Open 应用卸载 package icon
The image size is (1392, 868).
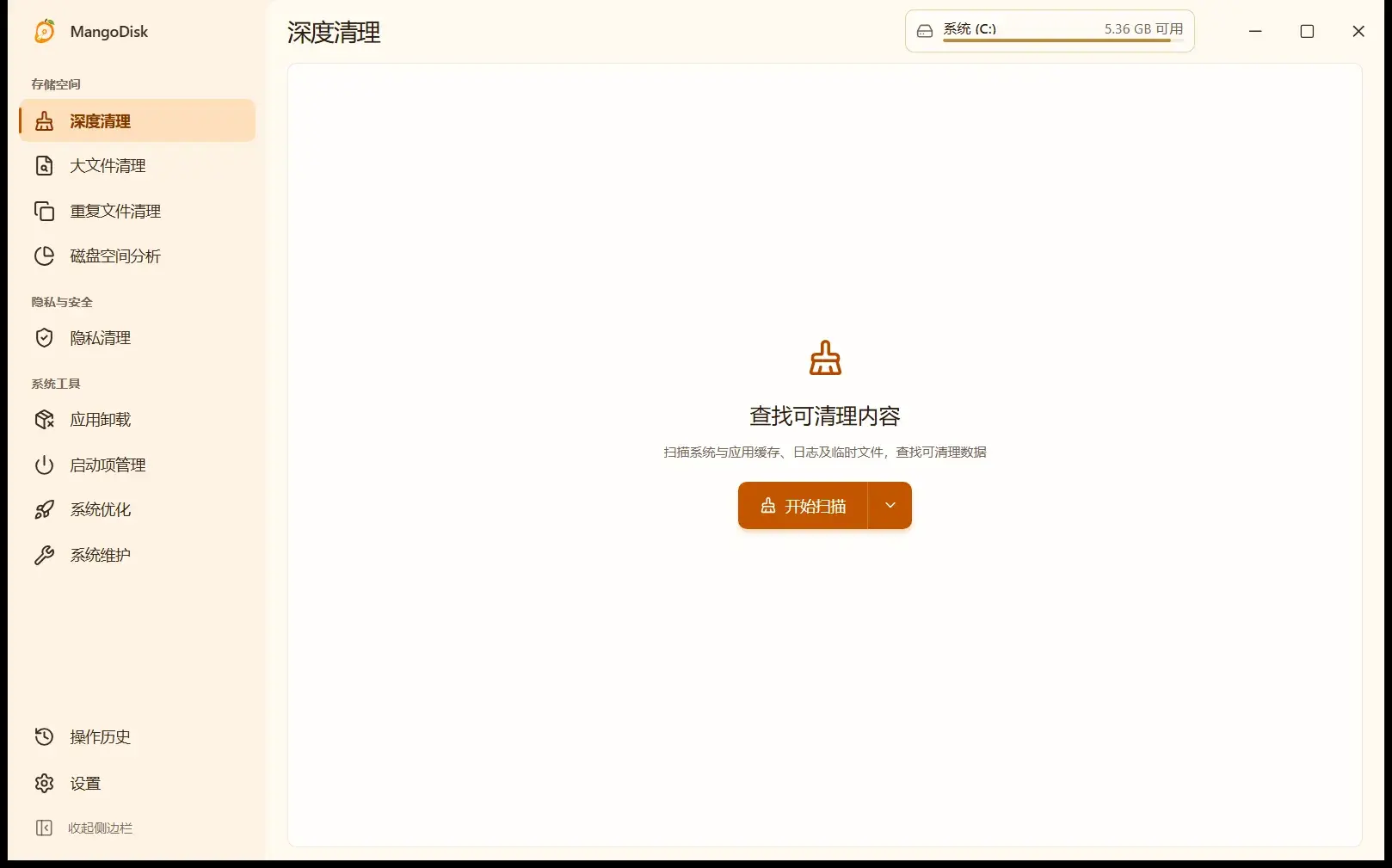[44, 420]
